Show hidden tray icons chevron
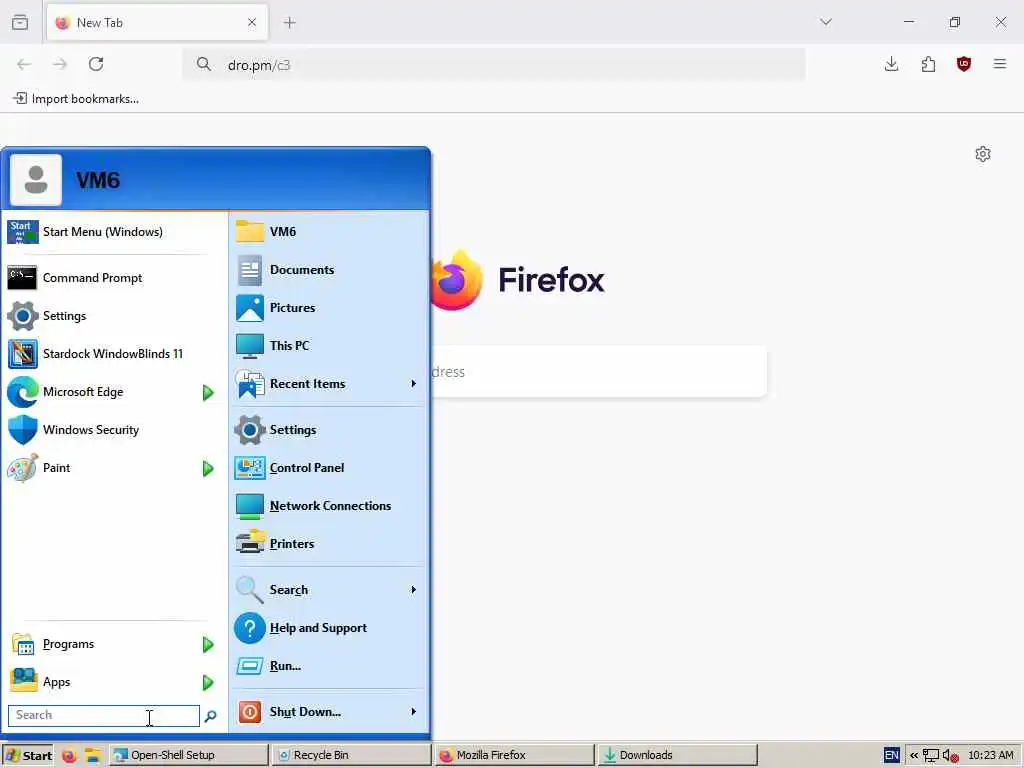The image size is (1024, 768). 914,756
